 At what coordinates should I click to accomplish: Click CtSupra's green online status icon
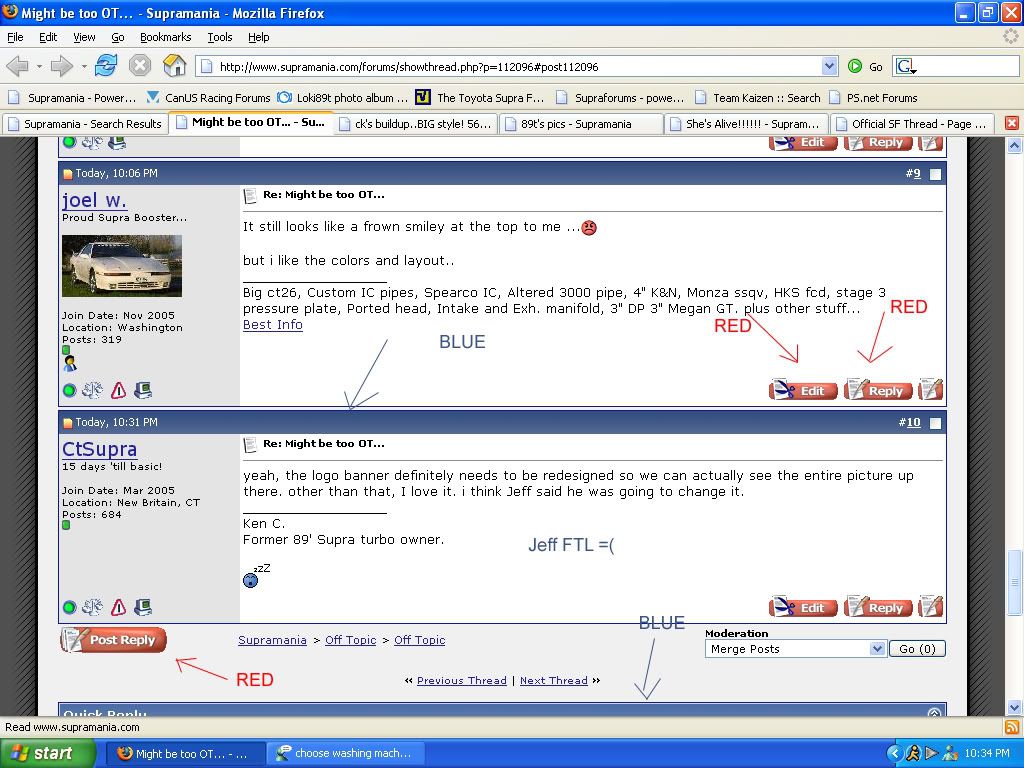69,607
